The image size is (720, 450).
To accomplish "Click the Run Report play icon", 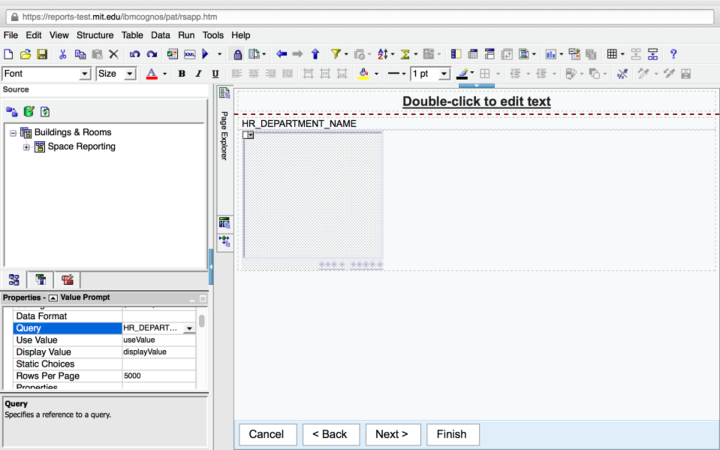I will coord(206,54).
